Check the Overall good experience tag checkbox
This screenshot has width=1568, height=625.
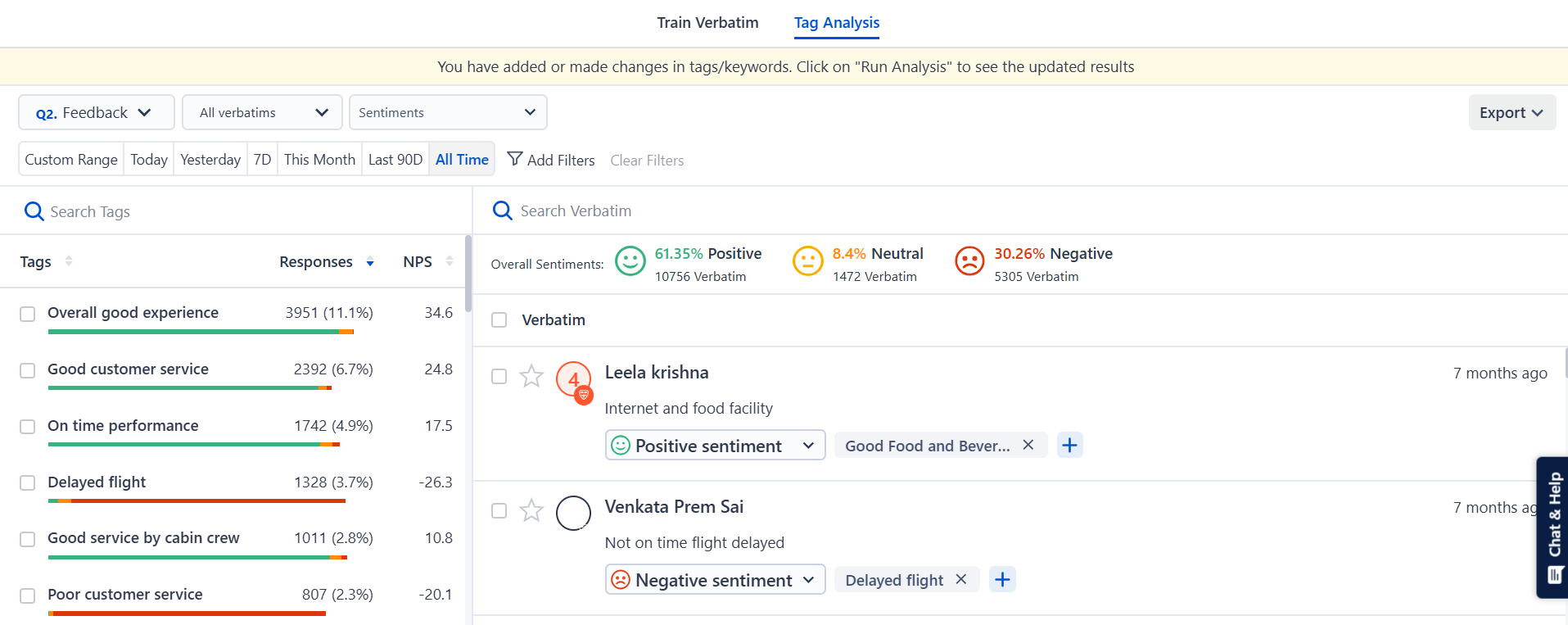(x=27, y=314)
